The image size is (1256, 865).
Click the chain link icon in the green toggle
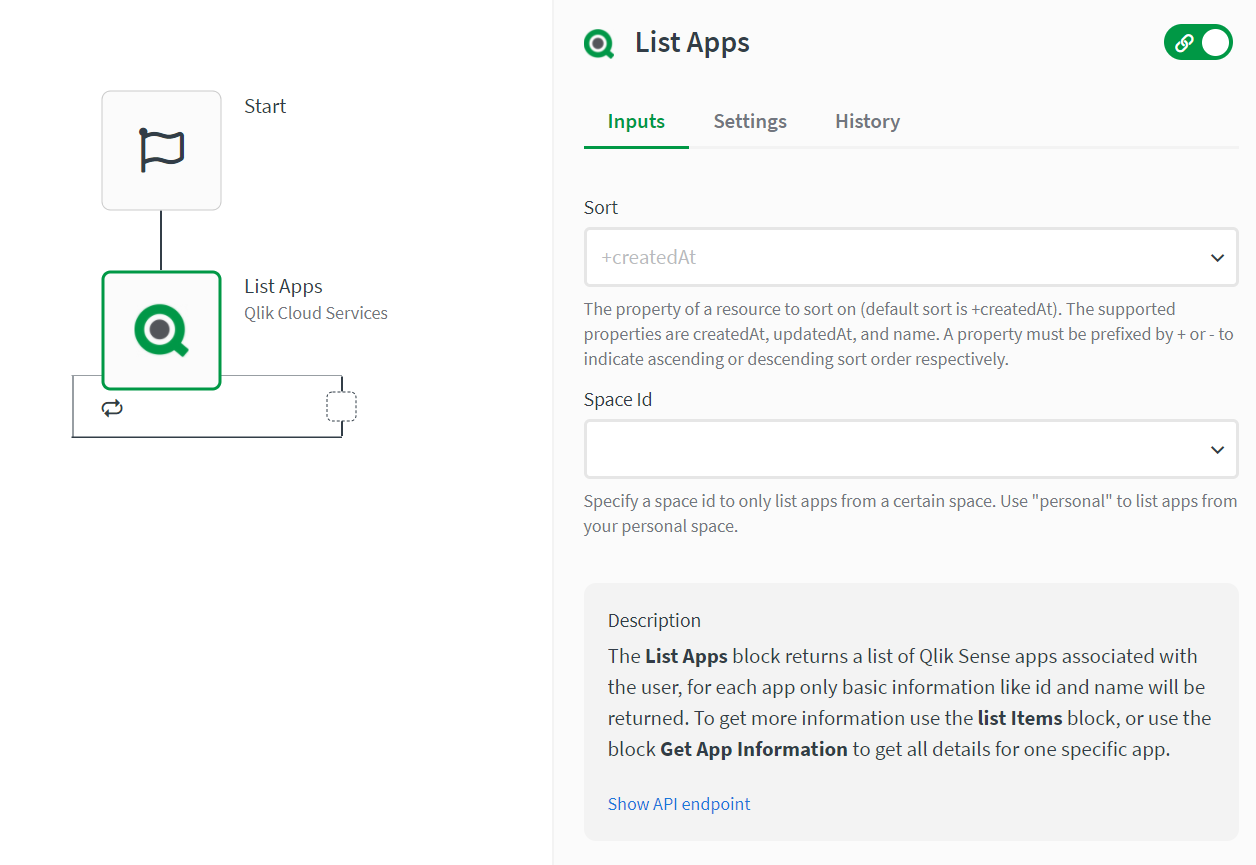[1183, 42]
